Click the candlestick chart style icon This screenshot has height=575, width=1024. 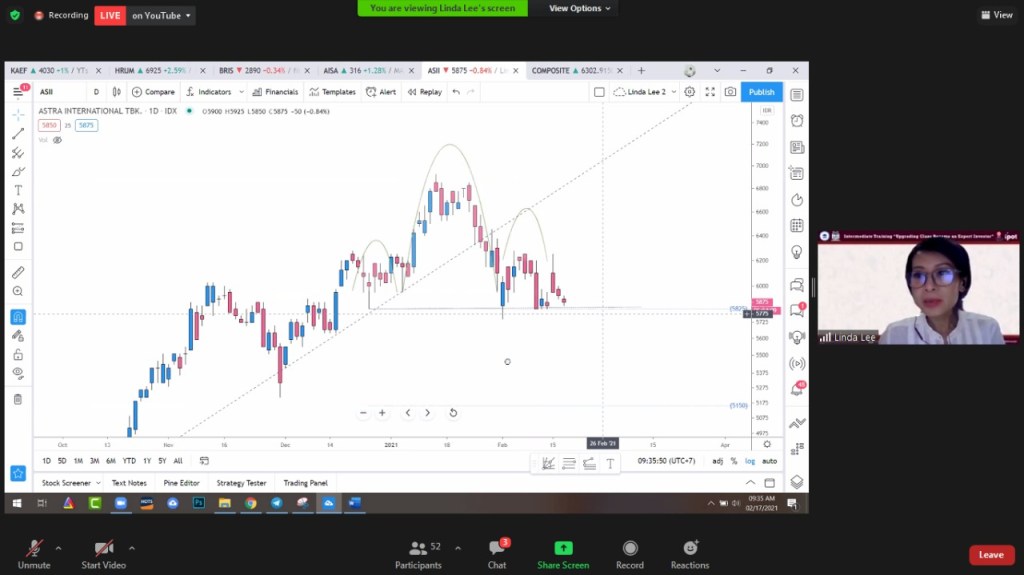coord(117,92)
